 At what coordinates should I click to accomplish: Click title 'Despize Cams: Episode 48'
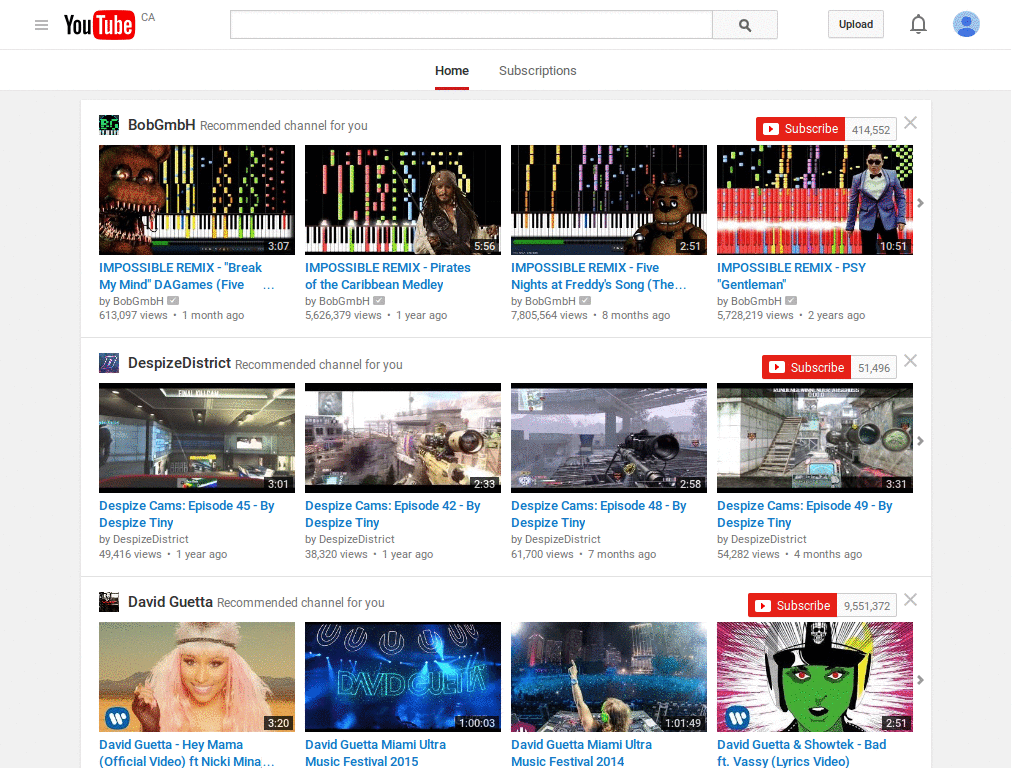click(599, 514)
